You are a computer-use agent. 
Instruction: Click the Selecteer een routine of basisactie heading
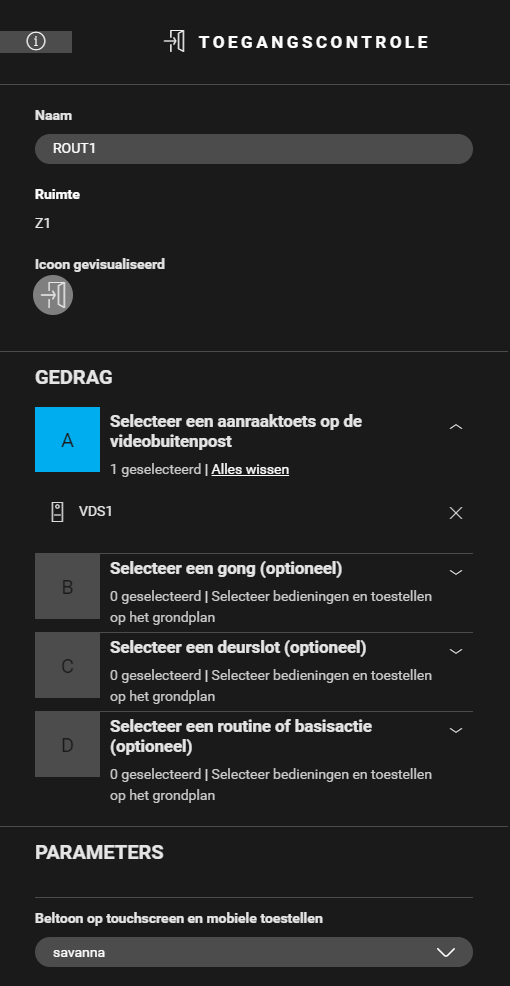click(x=241, y=736)
